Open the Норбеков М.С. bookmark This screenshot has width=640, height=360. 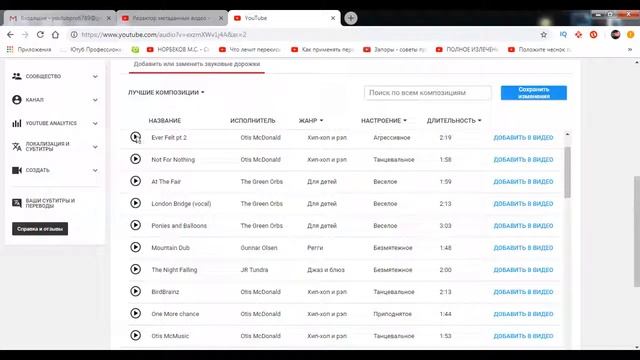pyautogui.click(x=178, y=49)
